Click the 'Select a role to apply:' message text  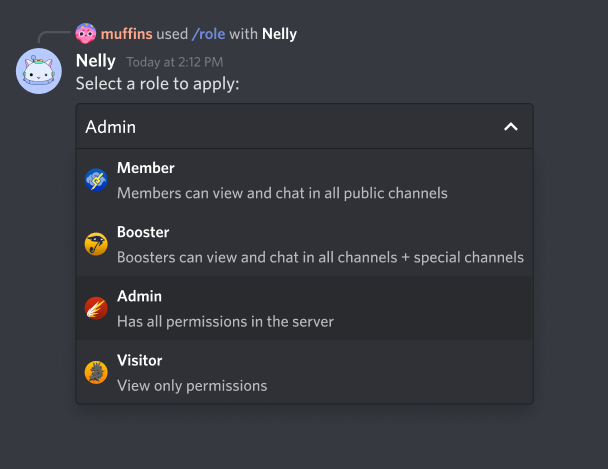157,83
